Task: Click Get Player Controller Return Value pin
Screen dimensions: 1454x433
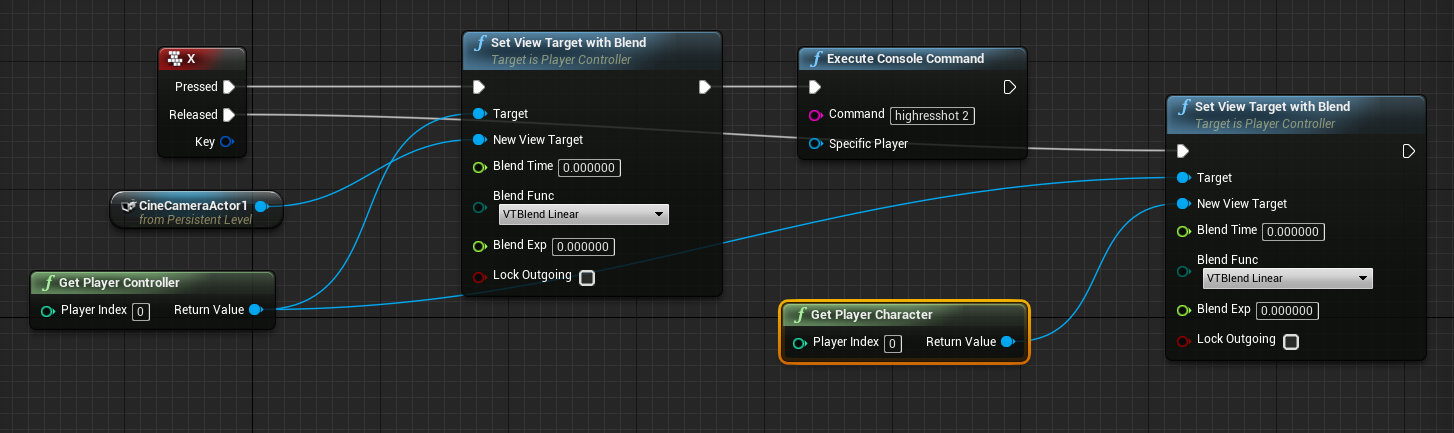Action: (x=255, y=310)
